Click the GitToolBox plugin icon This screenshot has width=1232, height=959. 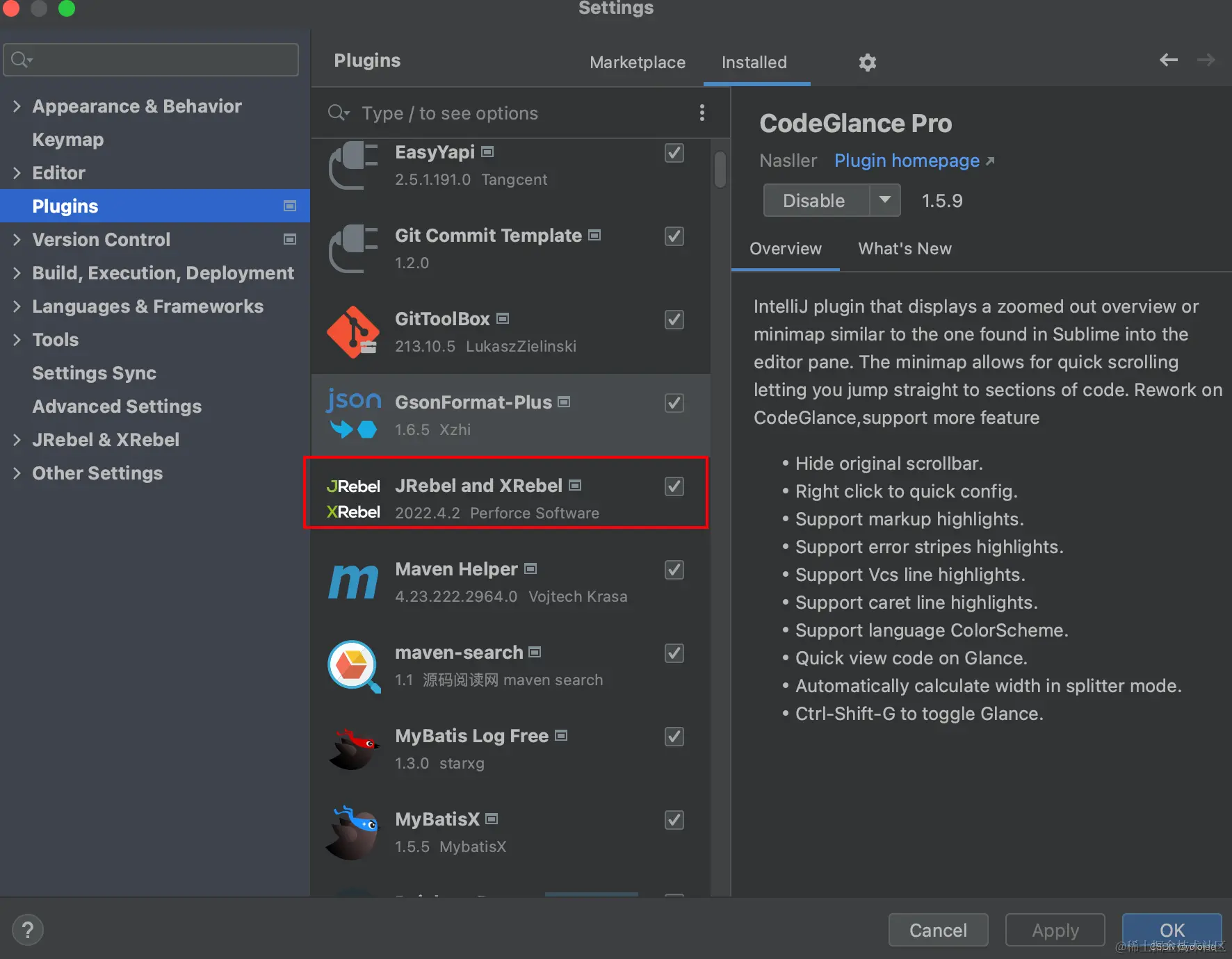point(353,332)
